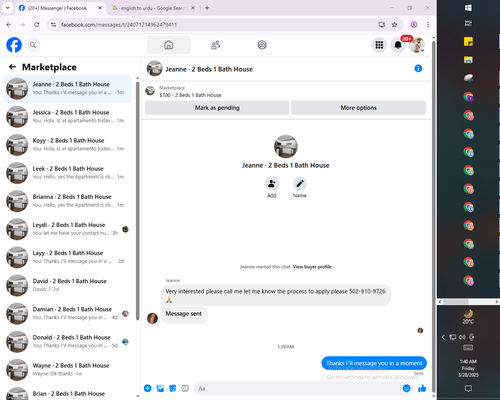
Task: Open View buyer profile link
Action: 312,267
